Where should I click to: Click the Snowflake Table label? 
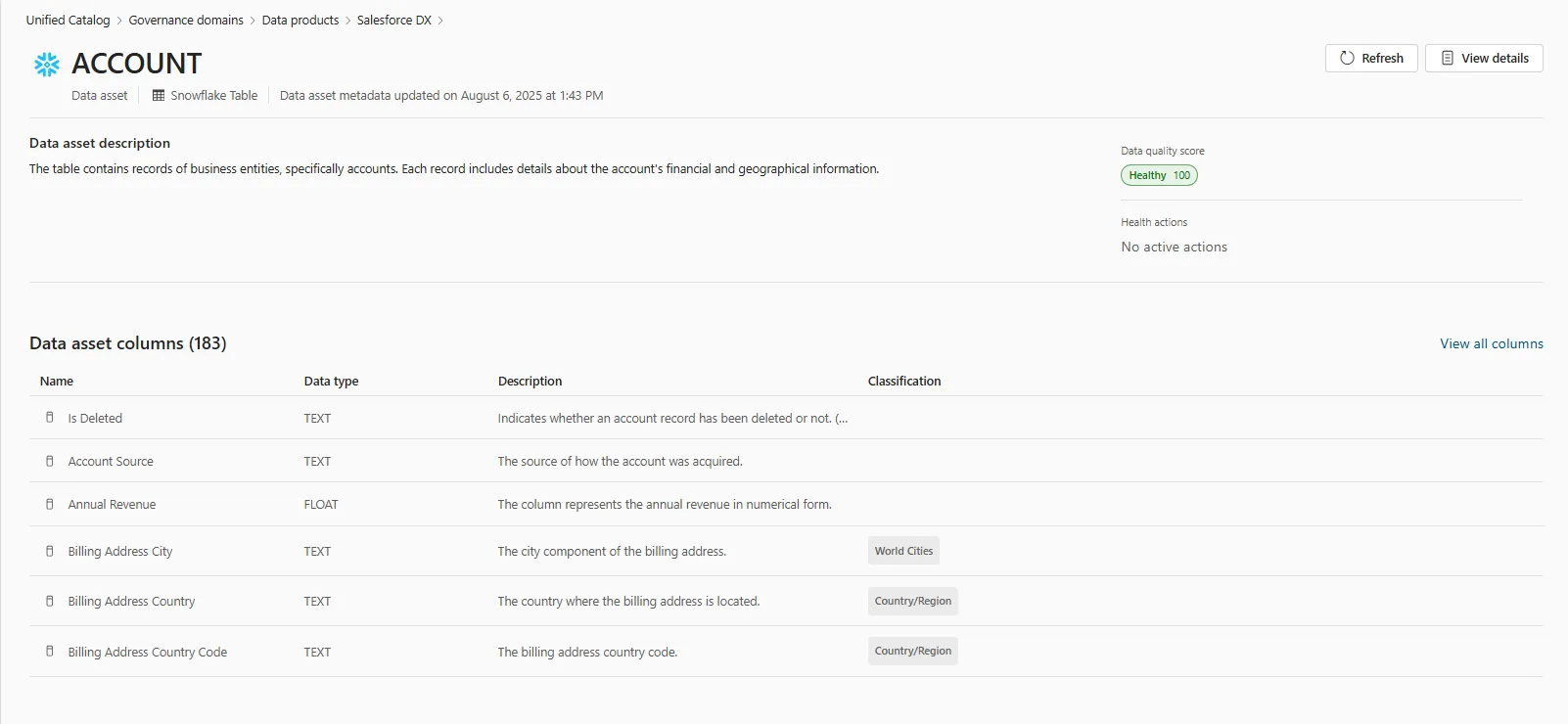[x=214, y=96]
